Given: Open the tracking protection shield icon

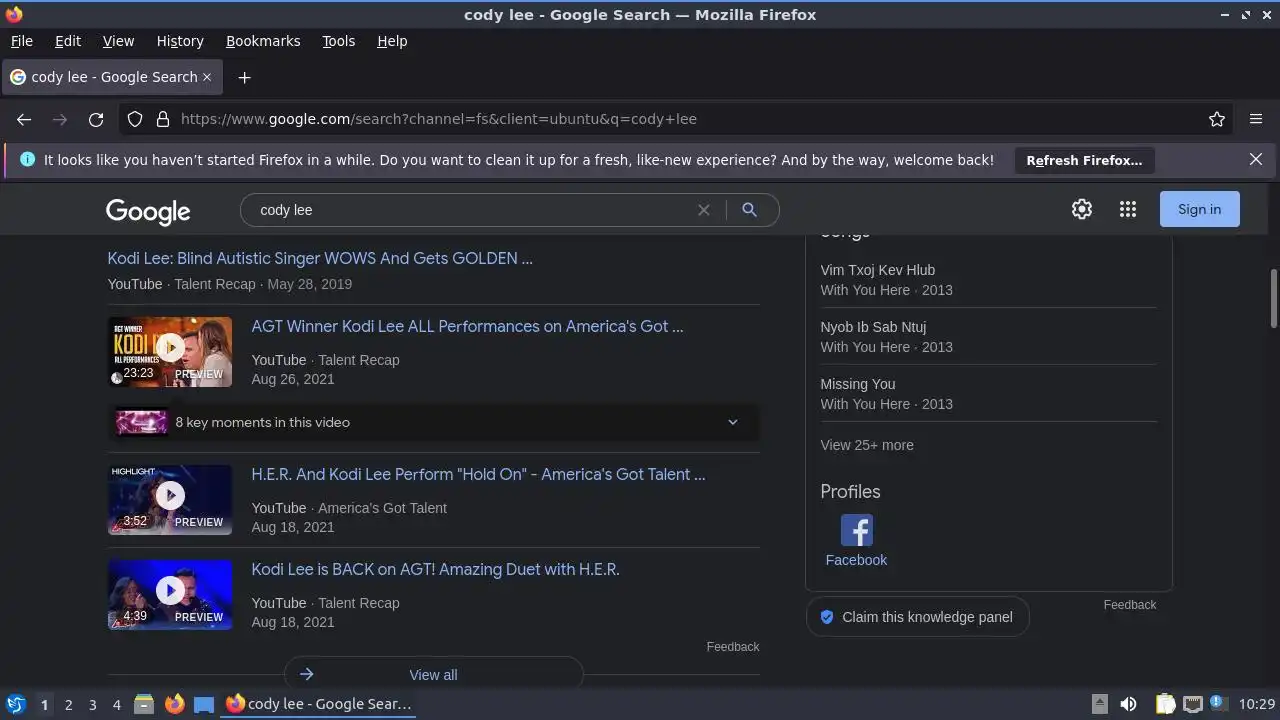Looking at the screenshot, I should coord(135,119).
